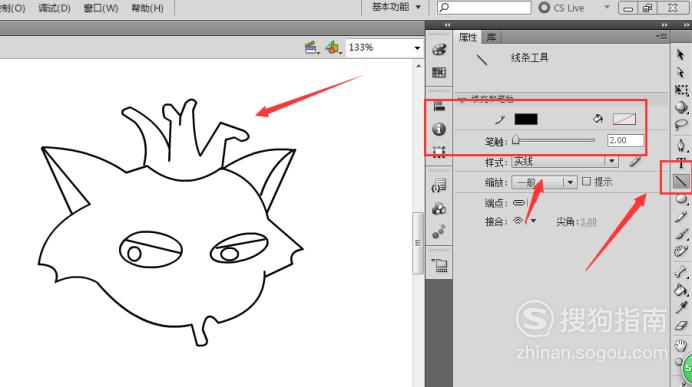Open the 基本功能 workspace dropdown
The width and height of the screenshot is (692, 387).
pos(396,8)
